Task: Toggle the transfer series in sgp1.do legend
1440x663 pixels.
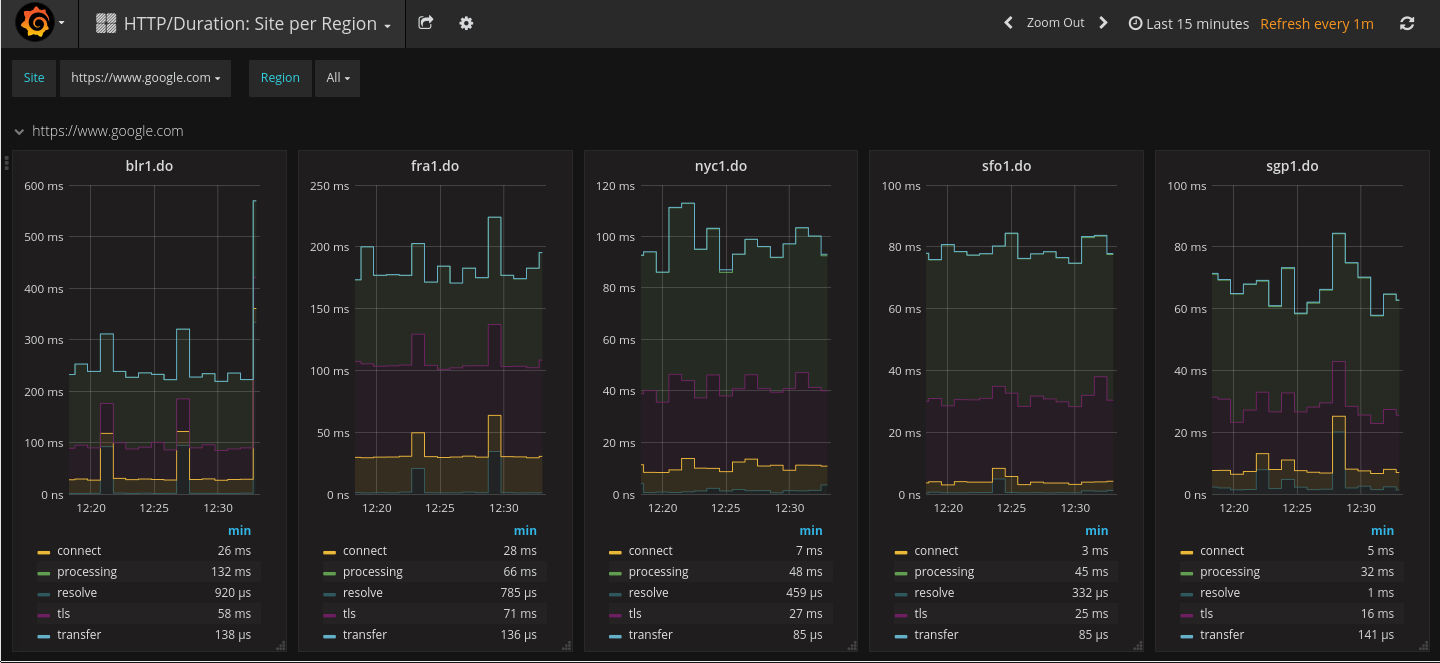Action: tap(1222, 635)
